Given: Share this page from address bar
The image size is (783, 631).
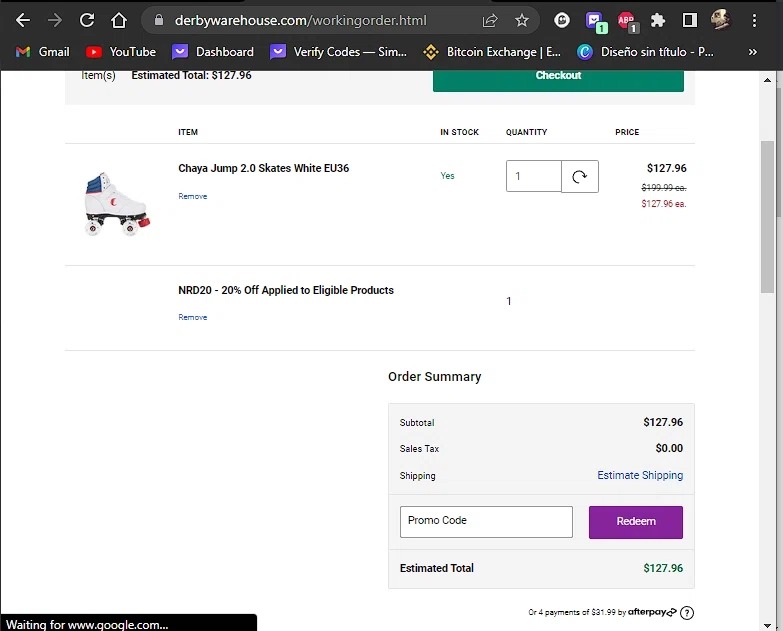Looking at the screenshot, I should [490, 20].
